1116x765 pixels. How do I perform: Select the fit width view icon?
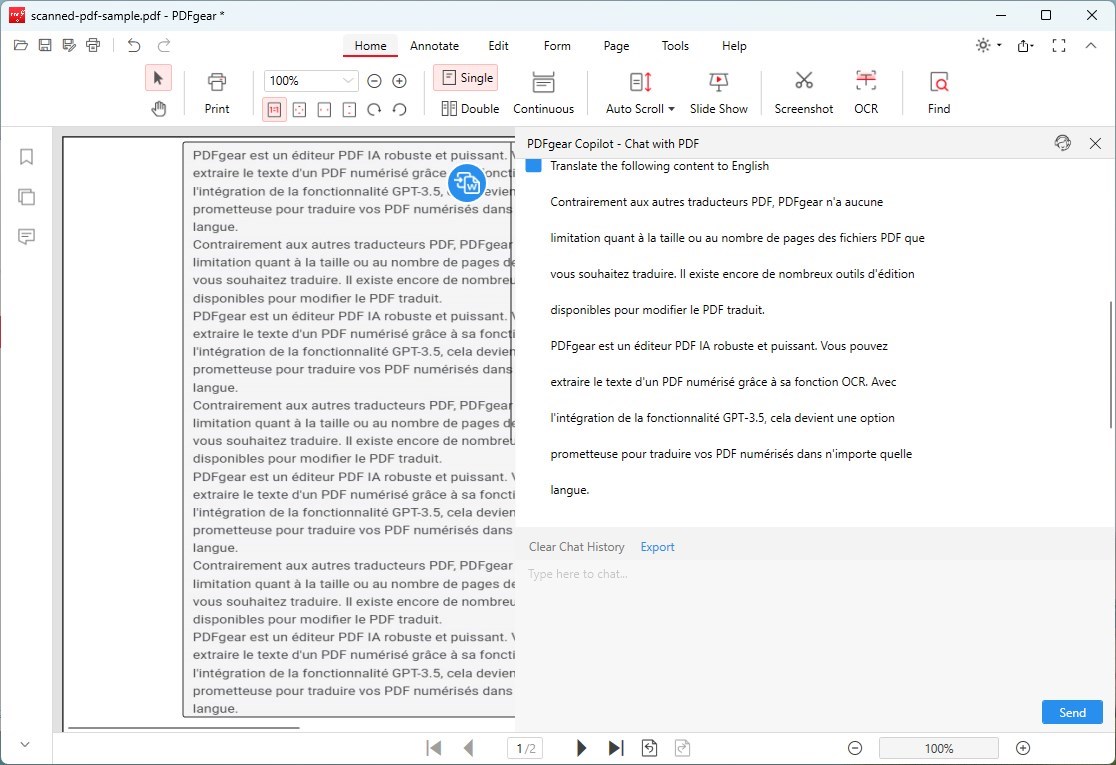click(325, 110)
